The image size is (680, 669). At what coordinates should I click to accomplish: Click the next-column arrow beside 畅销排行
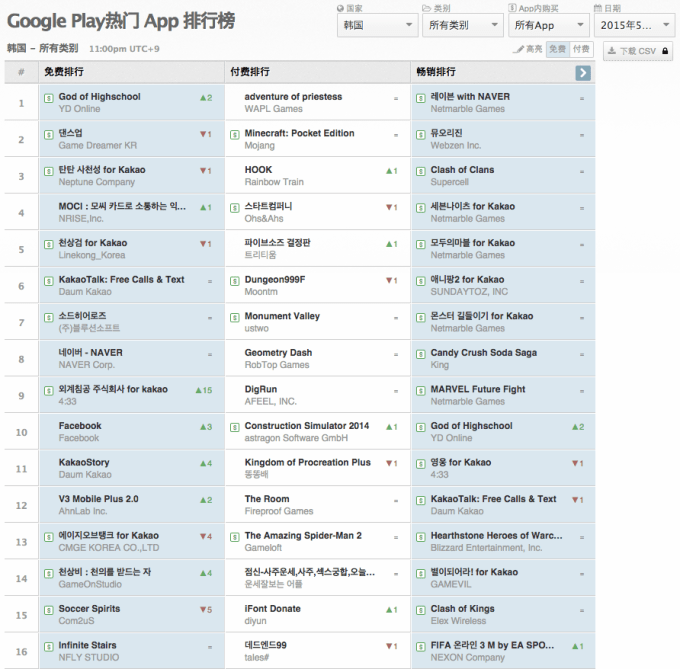coord(583,73)
